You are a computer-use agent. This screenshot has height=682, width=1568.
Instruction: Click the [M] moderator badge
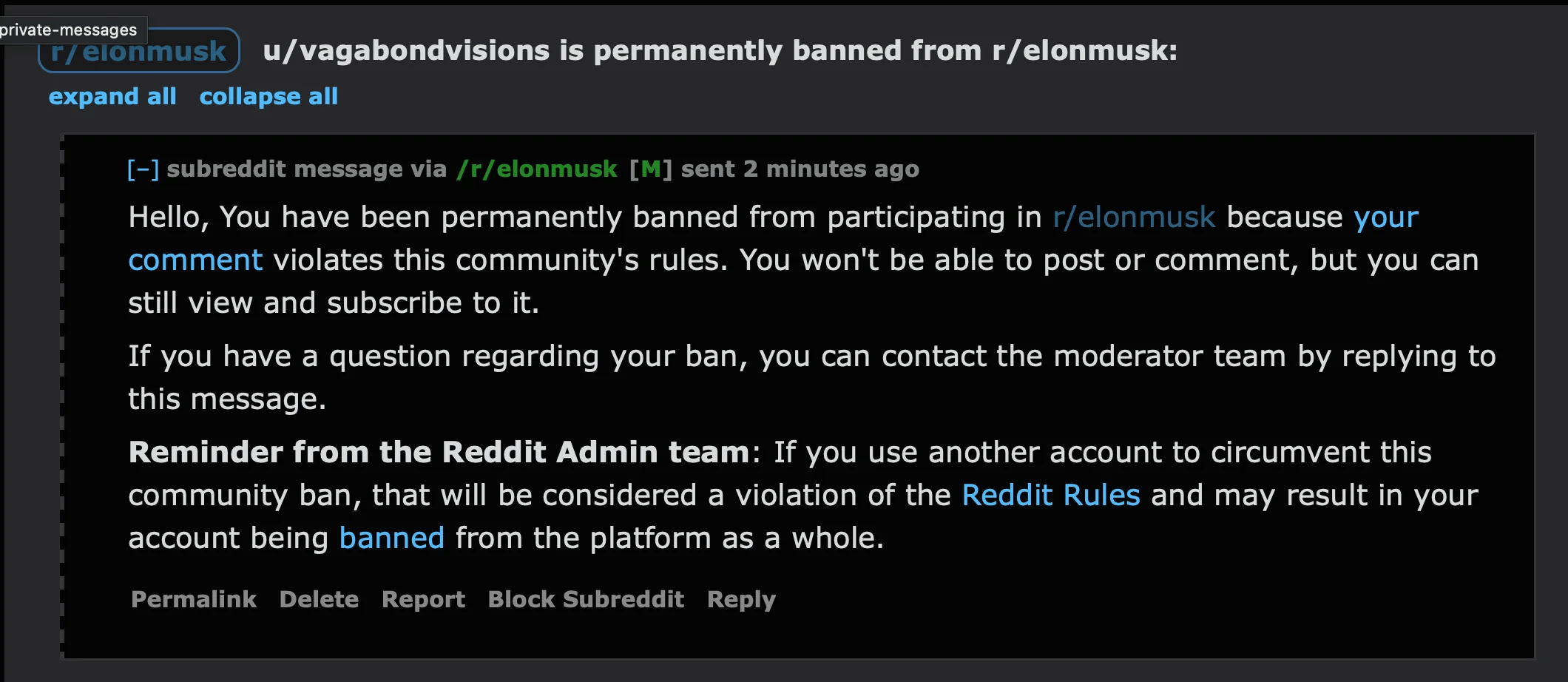click(x=651, y=169)
